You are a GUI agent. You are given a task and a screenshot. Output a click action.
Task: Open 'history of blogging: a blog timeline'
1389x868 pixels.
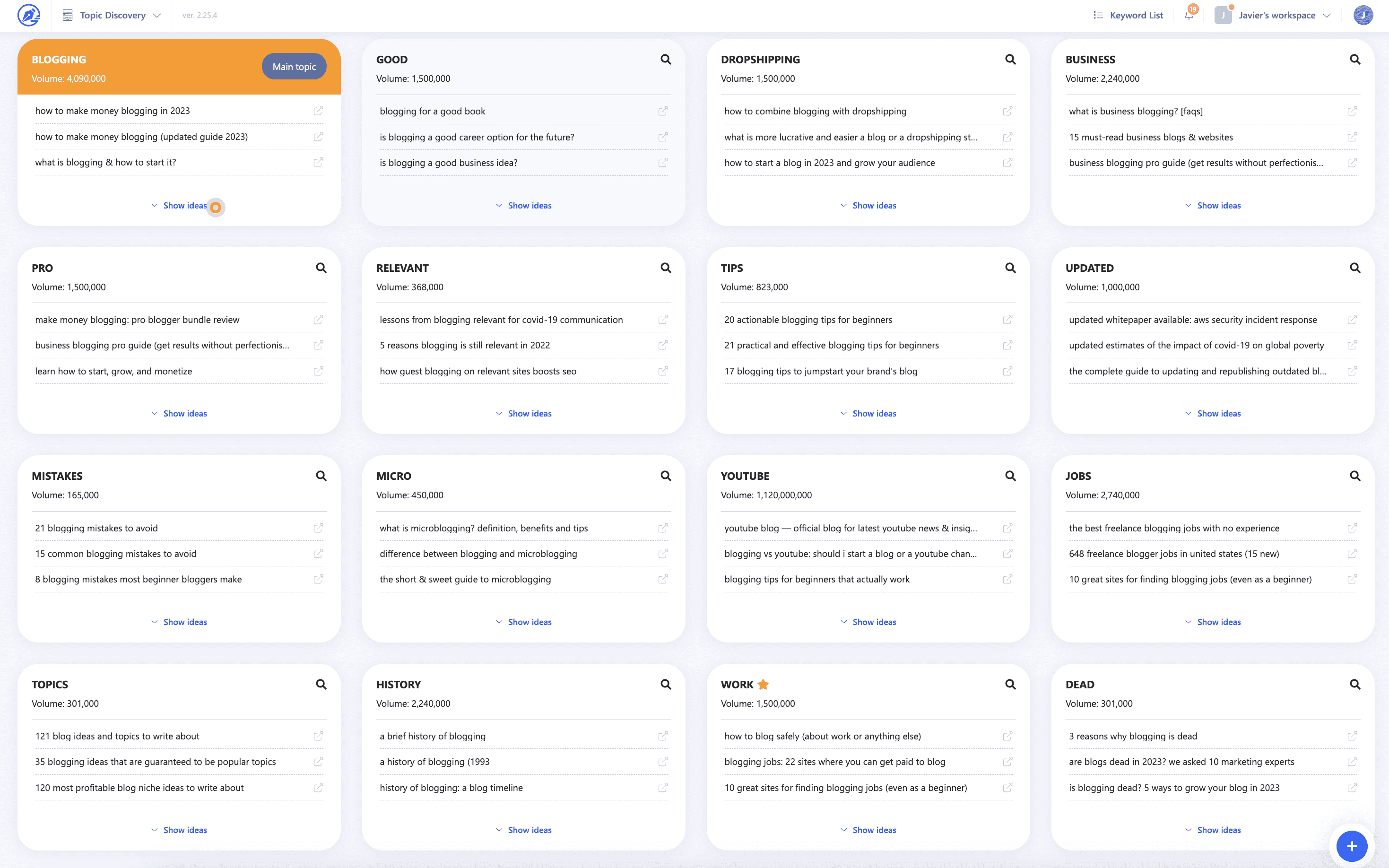click(x=451, y=788)
